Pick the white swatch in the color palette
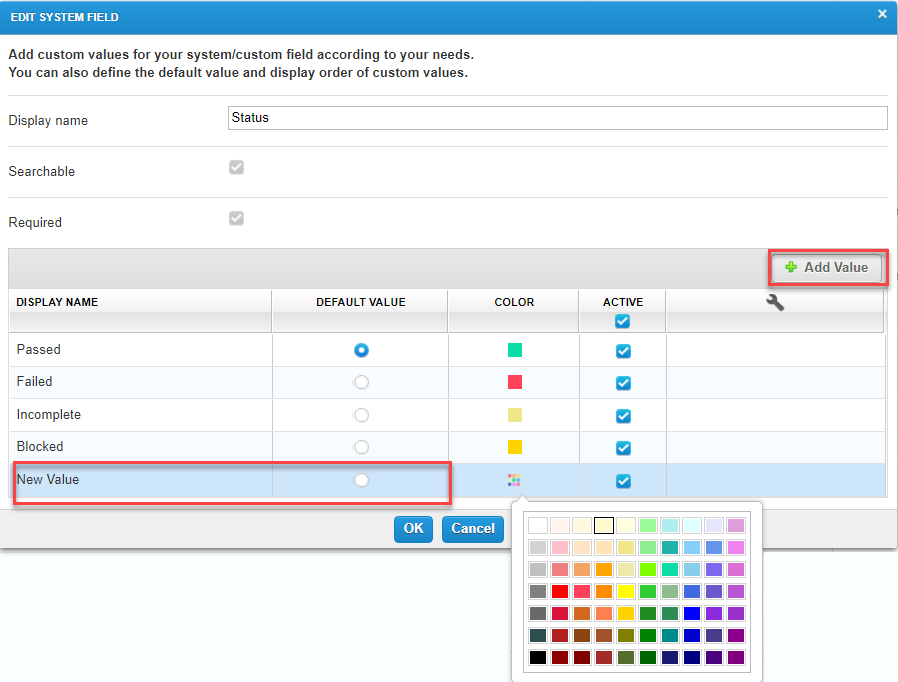The width and height of the screenshot is (898, 682). pyautogui.click(x=538, y=525)
